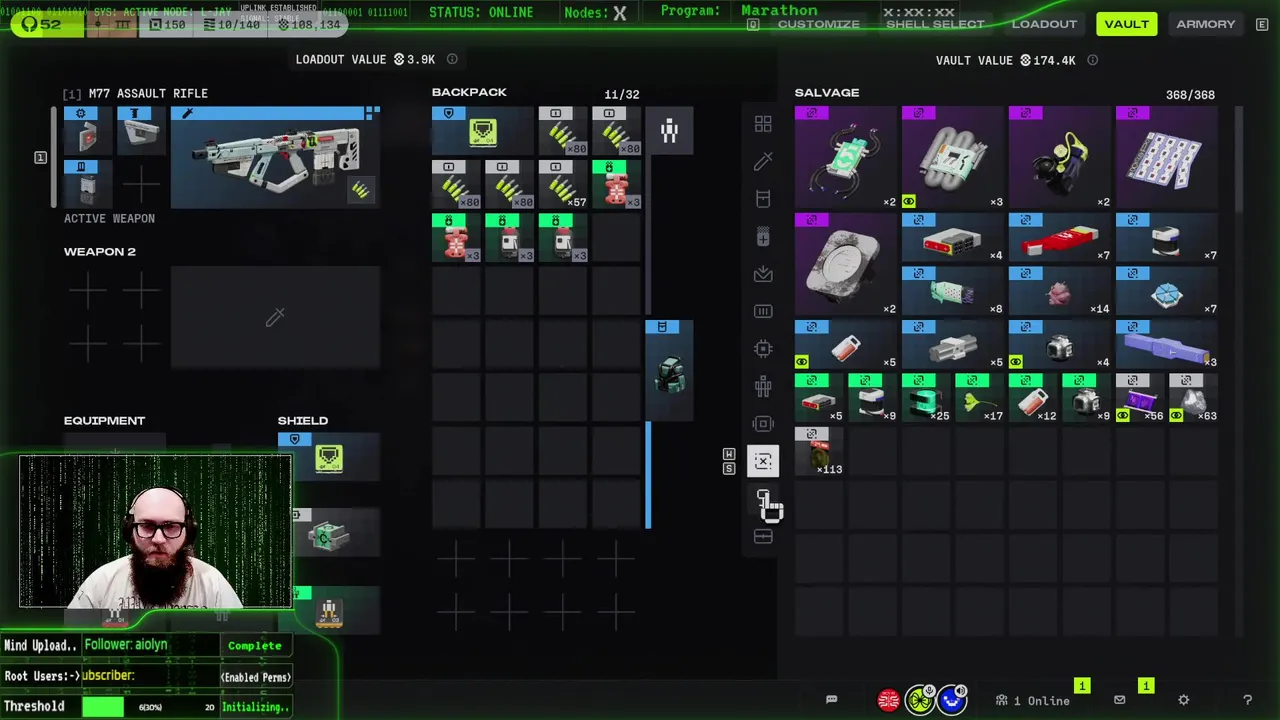The width and height of the screenshot is (1280, 720).
Task: Toggle the eye marker on the x56 salvage item
Action: pyautogui.click(x=1123, y=415)
